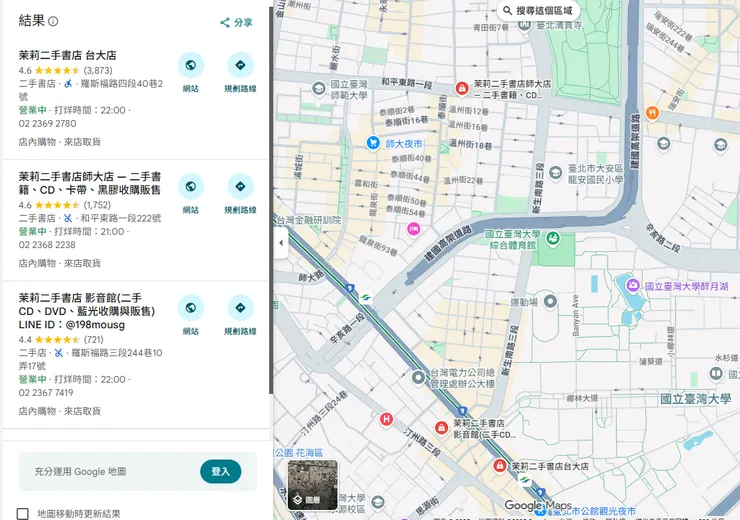Image resolution: width=740 pixels, height=520 pixels.
Task: Click phone number 02 2368 2238
Action: pyautogui.click(x=47, y=245)
